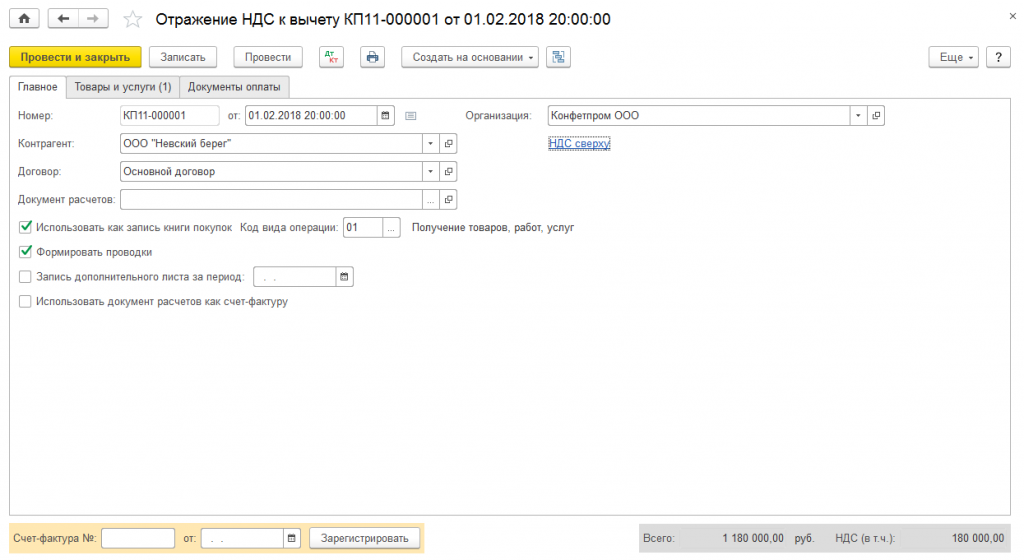Open calendar for Счет-фактура date
The width and height of the screenshot is (1024, 560).
292,539
